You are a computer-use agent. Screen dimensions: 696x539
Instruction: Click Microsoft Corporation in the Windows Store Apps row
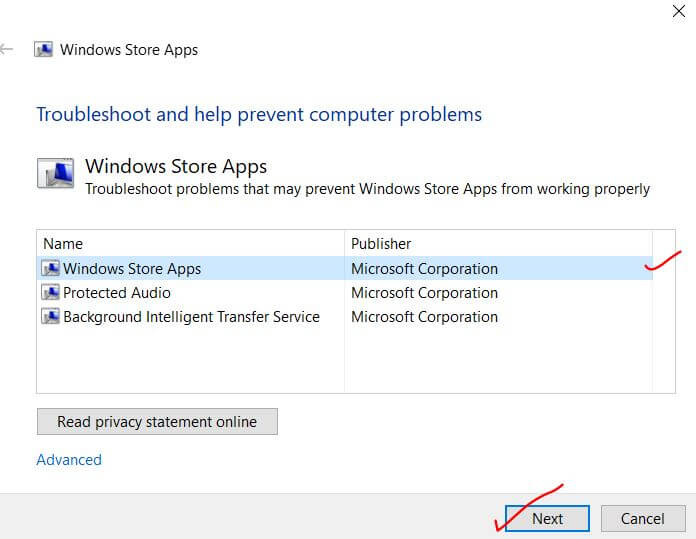pos(424,269)
